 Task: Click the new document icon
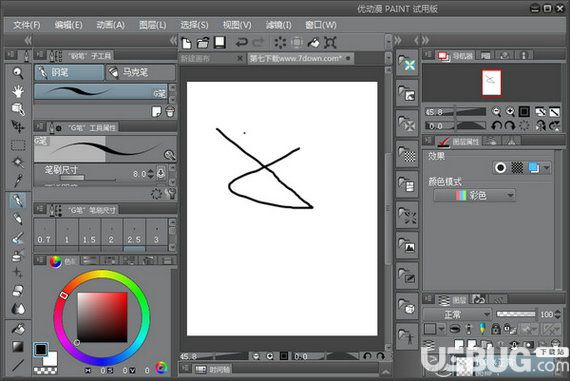coord(186,43)
